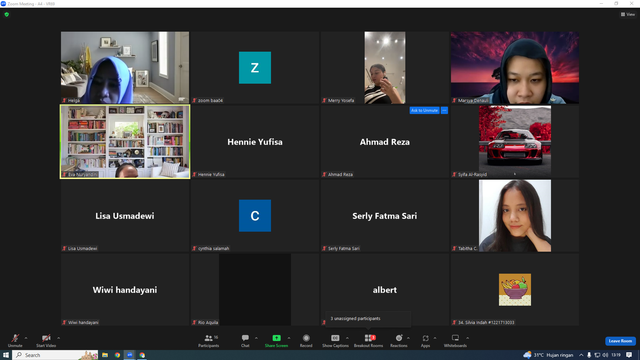
Task: Select Merry Yosefa's video tile
Action: (384, 67)
